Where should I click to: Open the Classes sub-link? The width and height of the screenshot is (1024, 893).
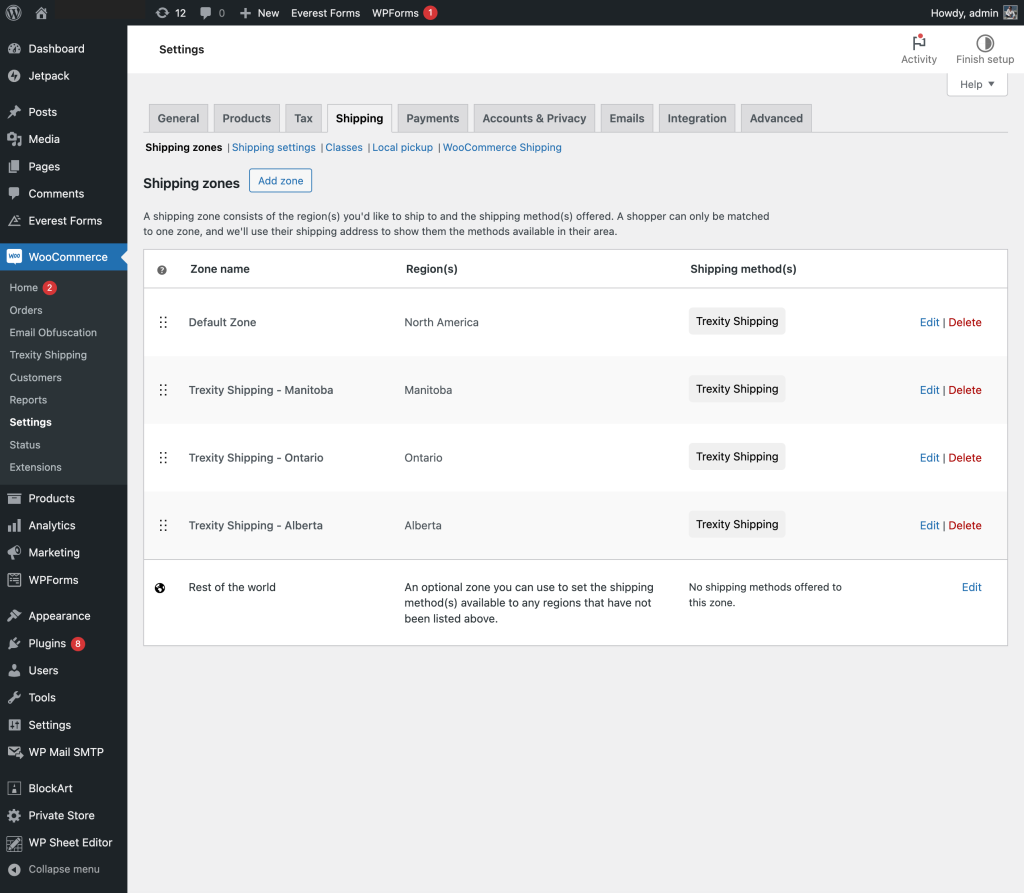(344, 148)
